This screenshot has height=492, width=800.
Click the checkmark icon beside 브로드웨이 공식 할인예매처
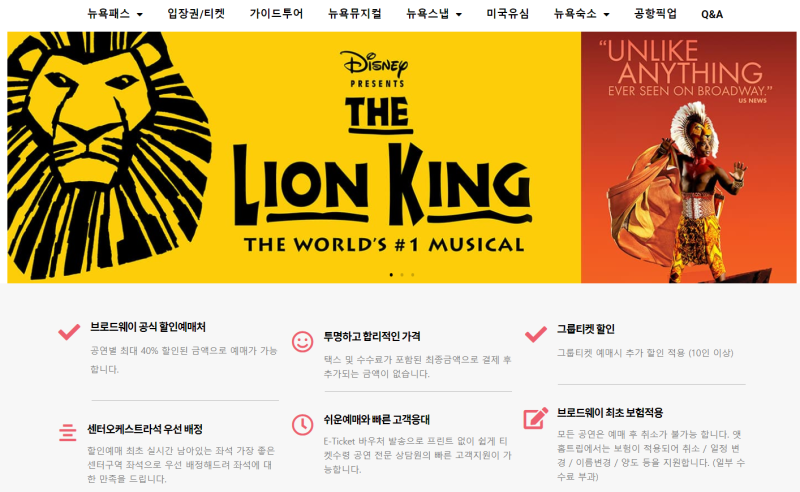click(x=69, y=332)
